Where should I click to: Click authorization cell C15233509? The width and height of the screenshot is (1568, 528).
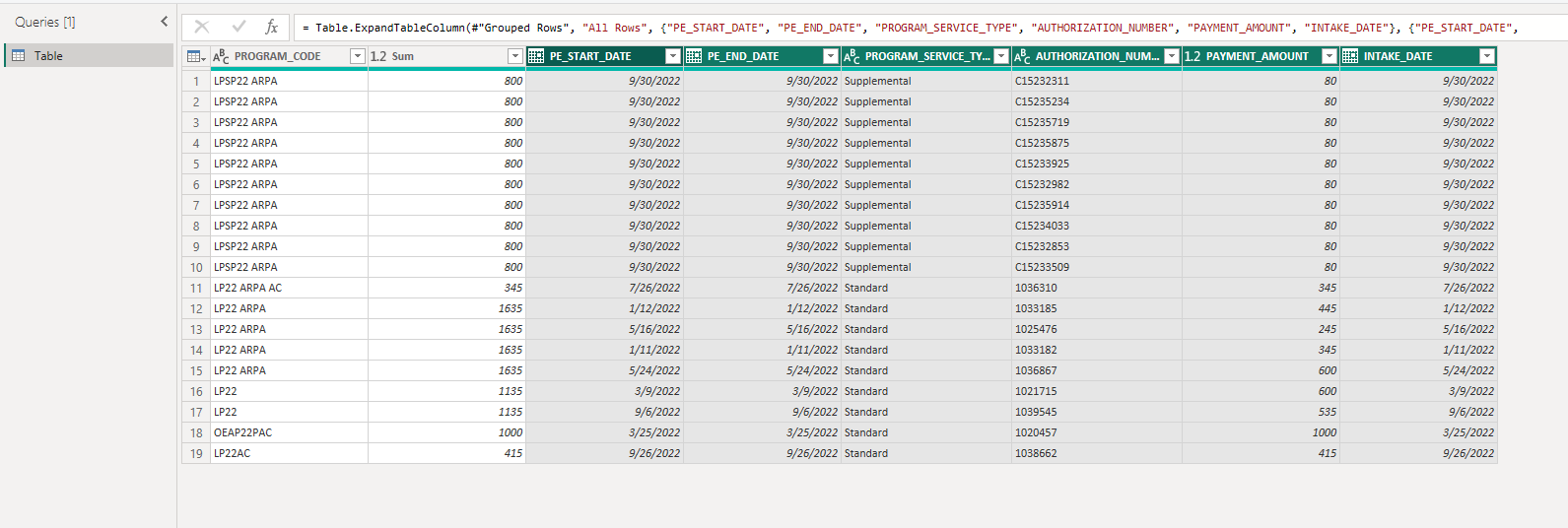click(x=1097, y=267)
